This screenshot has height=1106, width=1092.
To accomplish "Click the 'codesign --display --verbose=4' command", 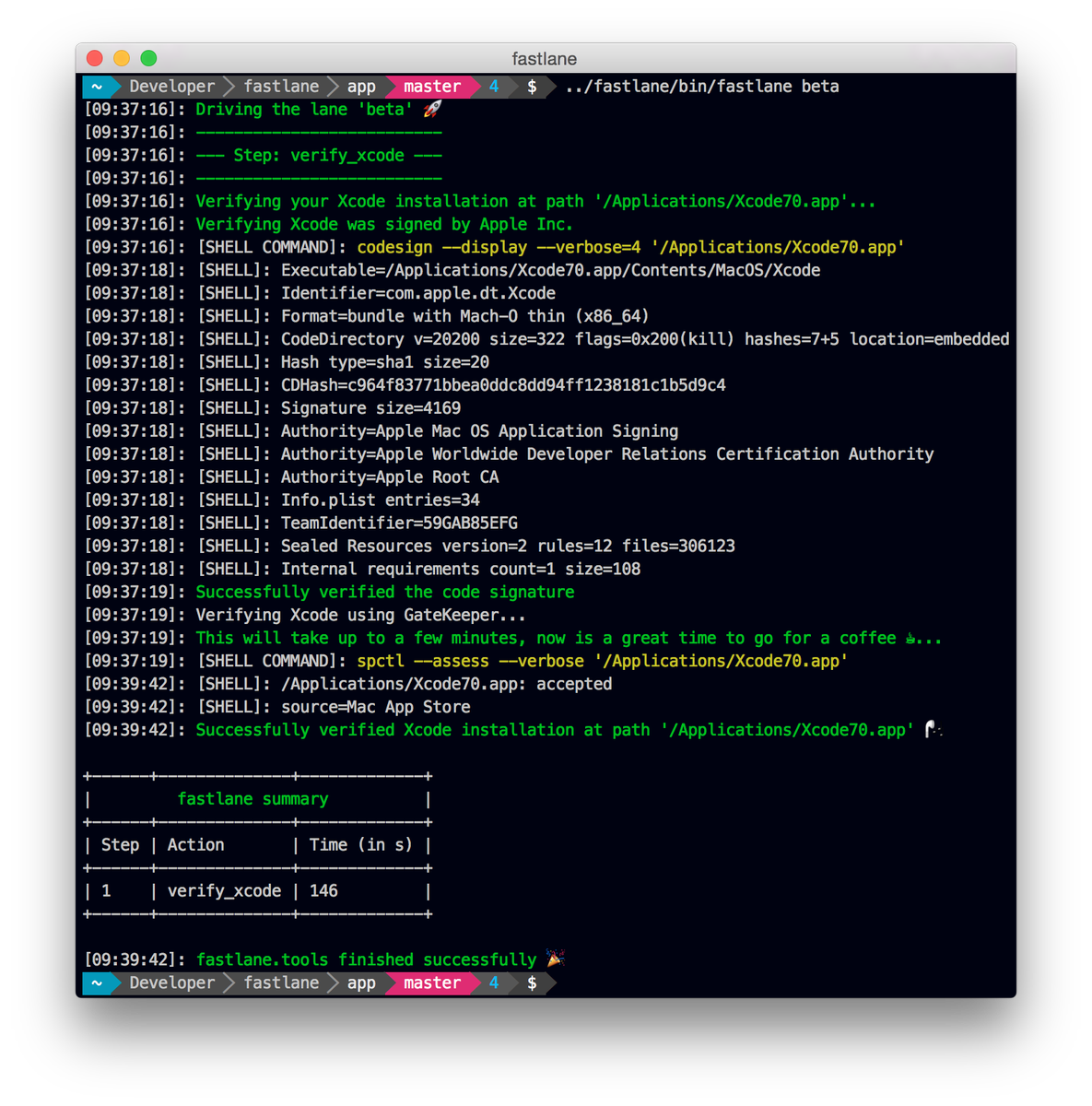I will 499,247.
